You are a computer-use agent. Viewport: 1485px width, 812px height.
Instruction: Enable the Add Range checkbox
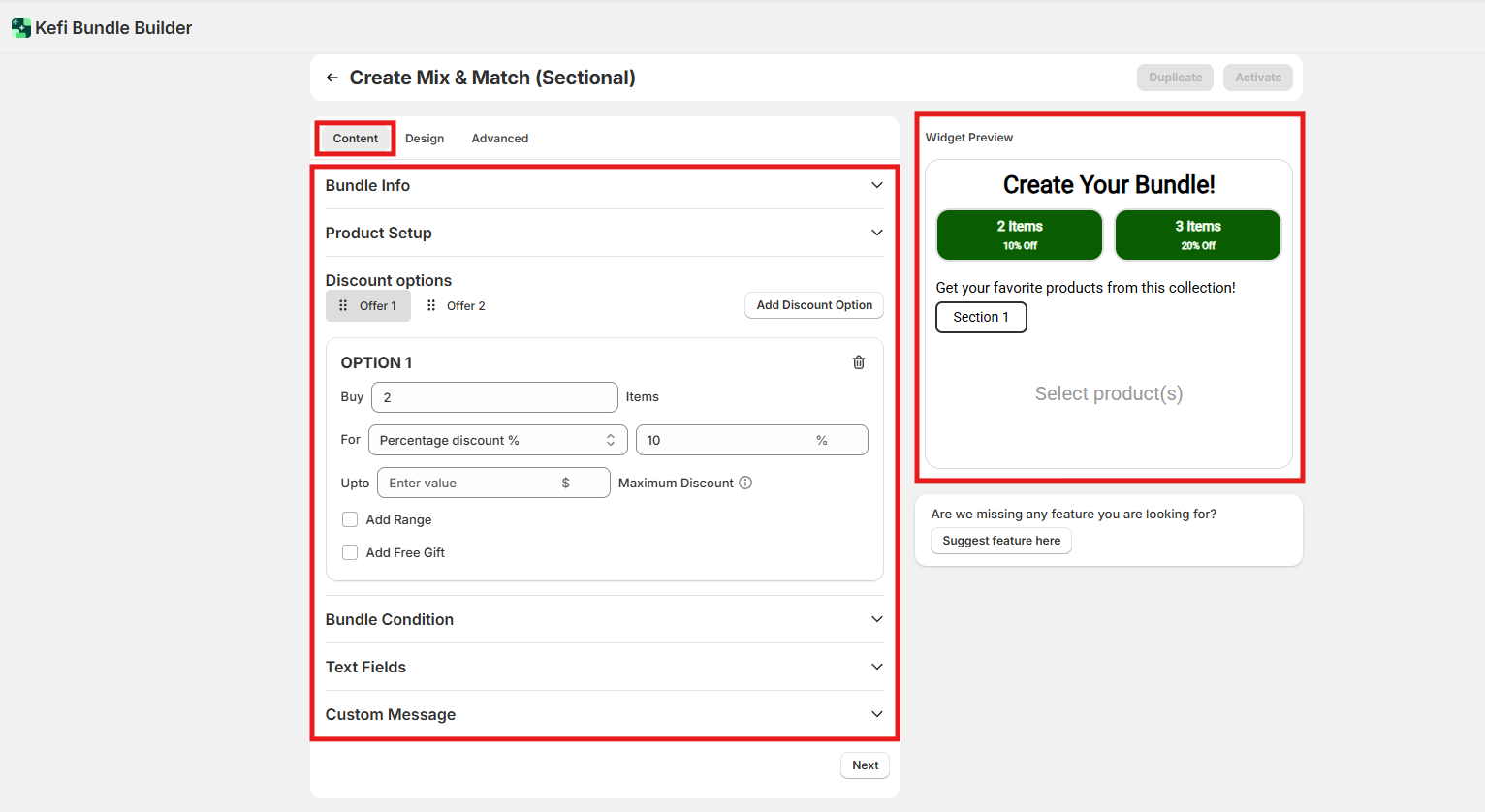(x=350, y=519)
